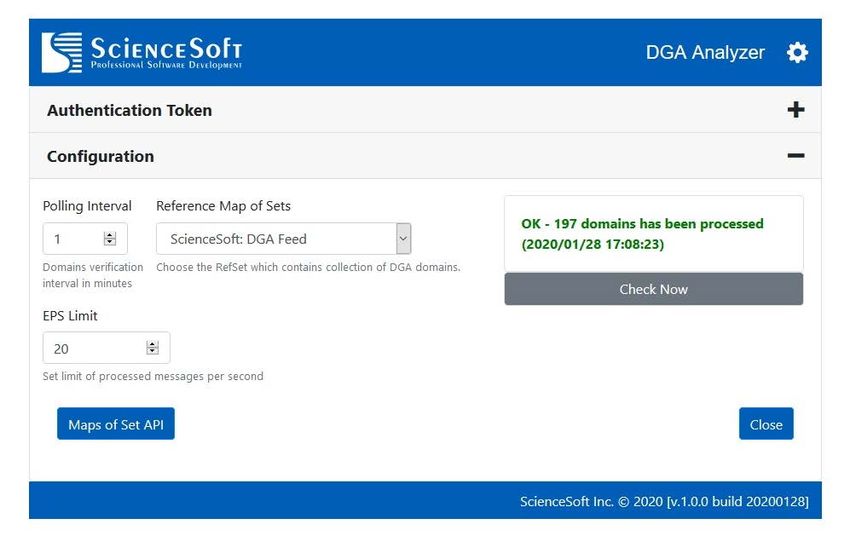Viewport: 850px width, 536px height.
Task: Select the Authentication Token section header
Action: click(425, 110)
